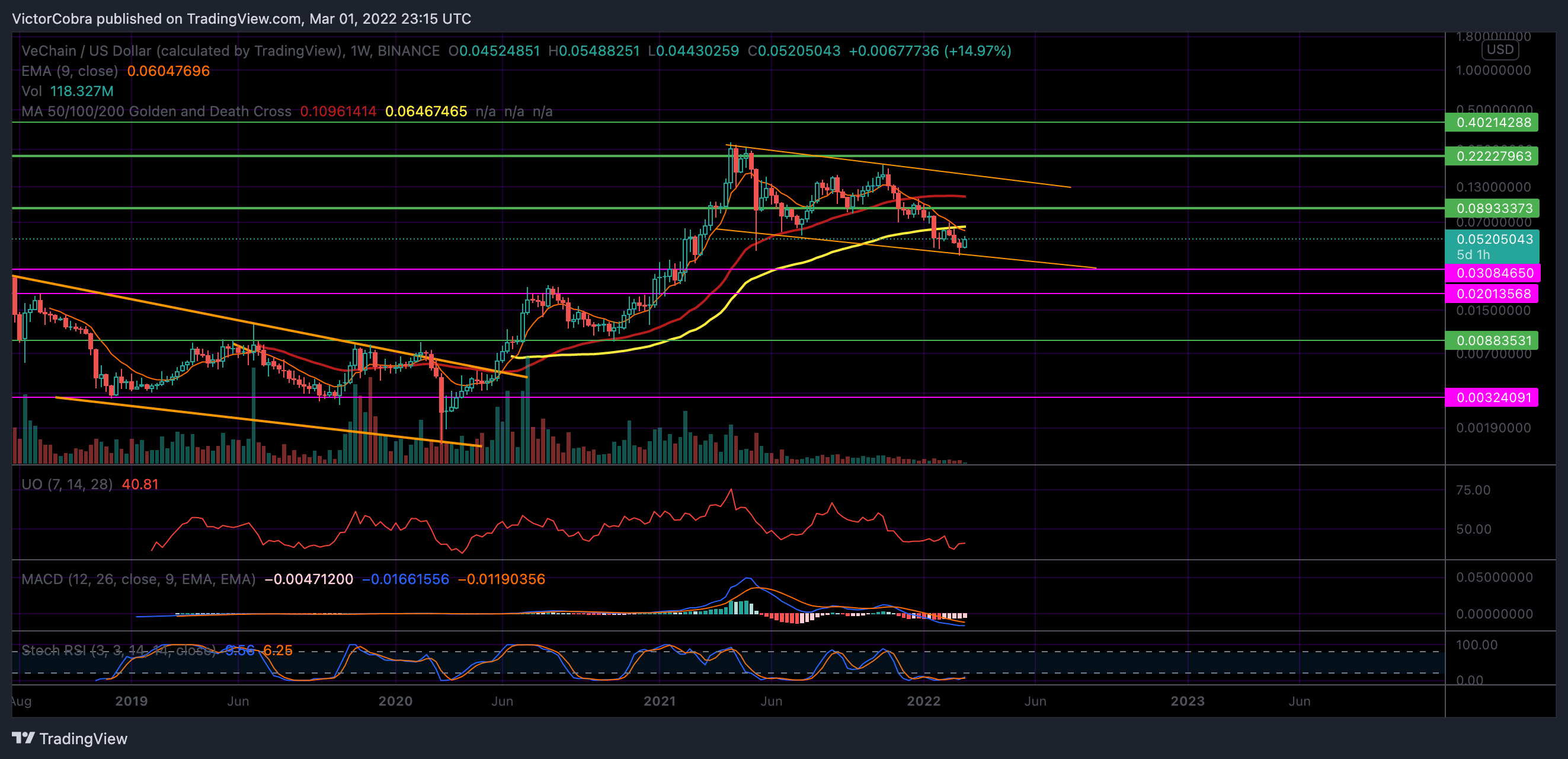Click the current price label 0.05205043
The height and width of the screenshot is (759, 1568).
point(1494,239)
